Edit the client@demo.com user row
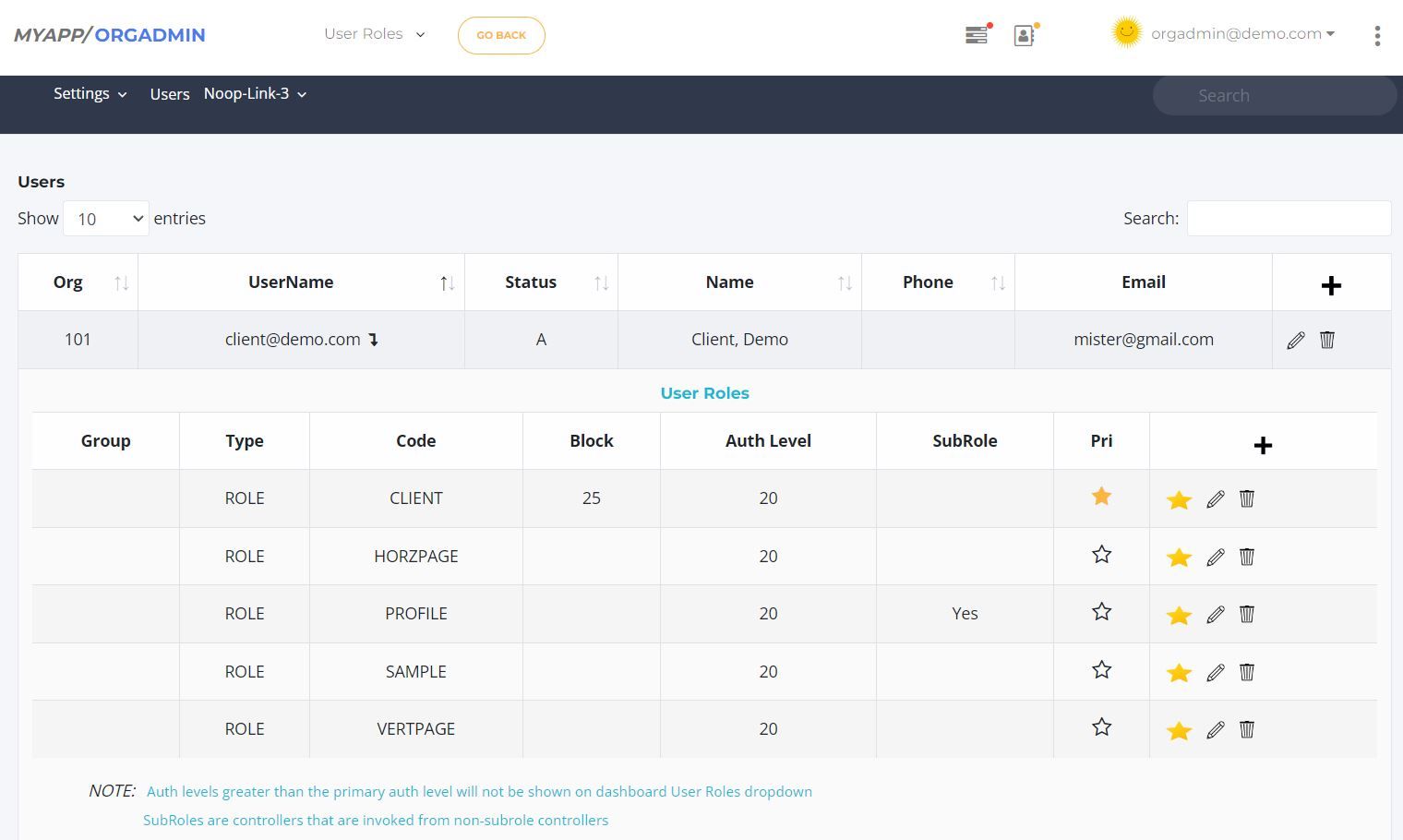The height and width of the screenshot is (840, 1403). pyautogui.click(x=1296, y=340)
